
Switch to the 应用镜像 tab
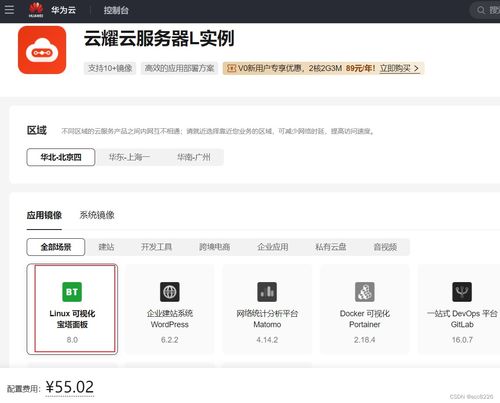coord(44,215)
